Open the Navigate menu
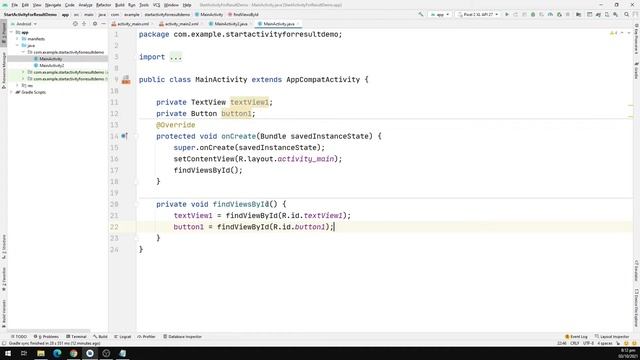The image size is (640, 360). [x=53, y=5]
